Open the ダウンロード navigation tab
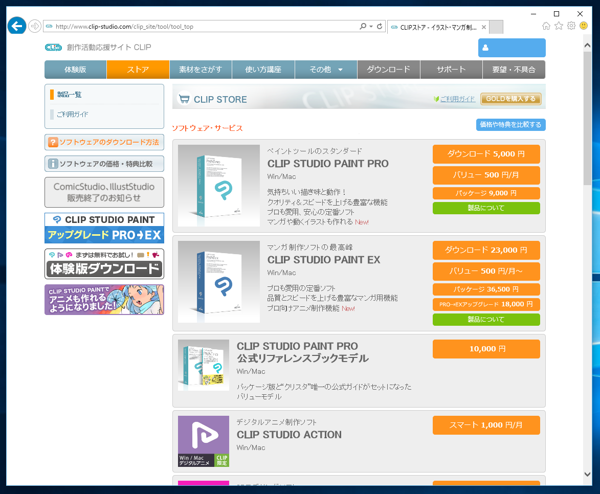 [389, 70]
